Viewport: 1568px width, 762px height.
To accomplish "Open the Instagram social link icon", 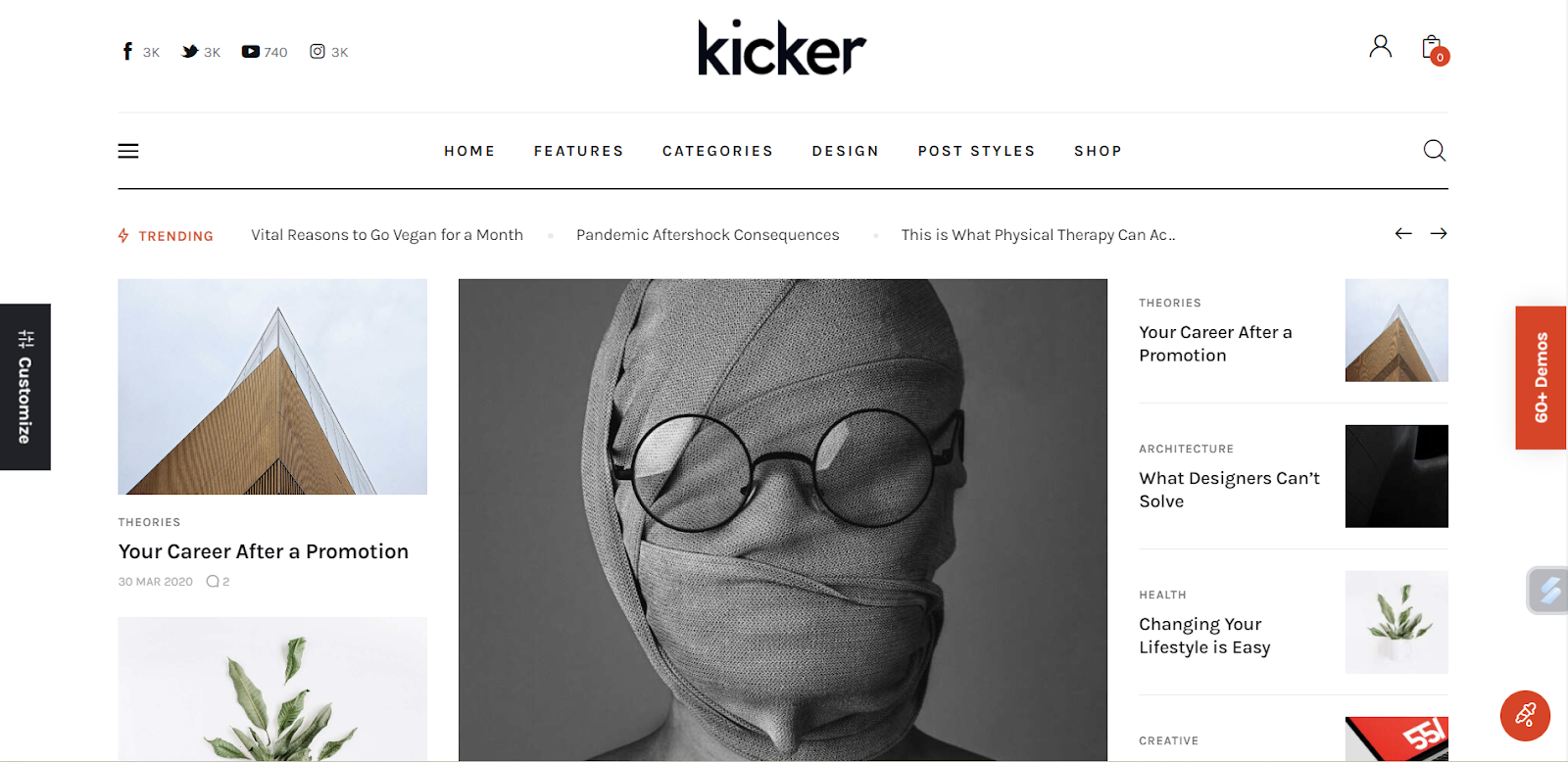I will click(x=318, y=51).
